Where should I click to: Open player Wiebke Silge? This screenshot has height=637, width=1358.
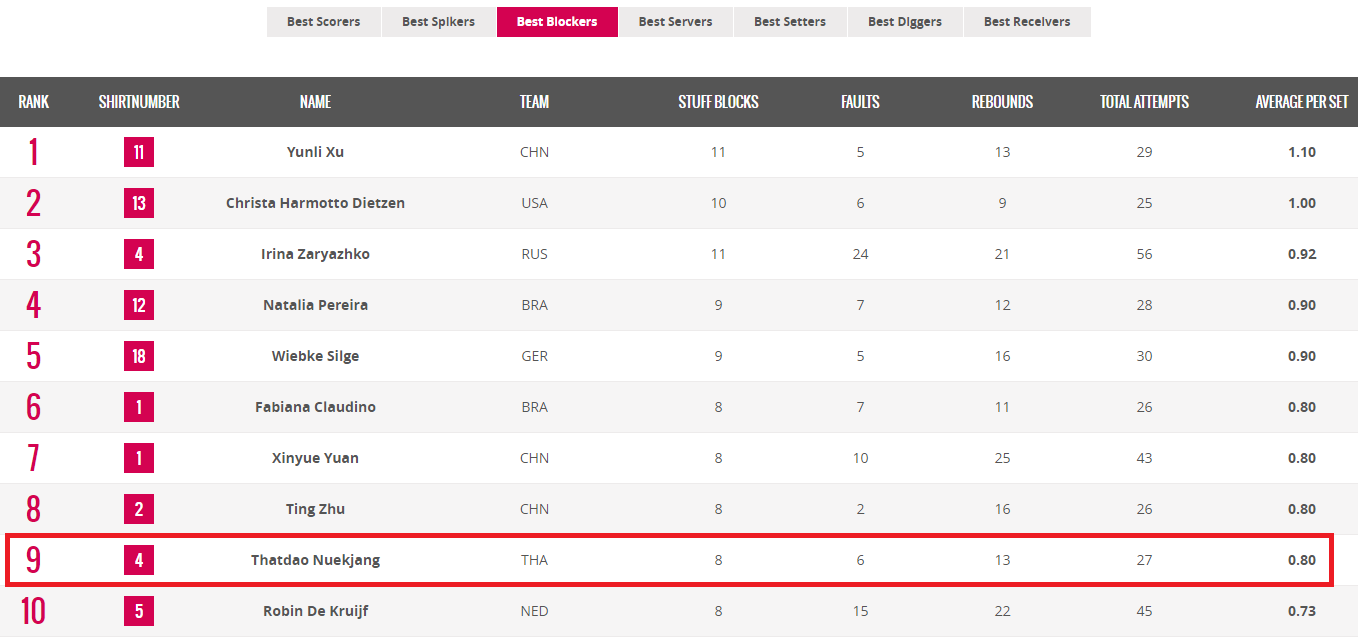pos(315,356)
